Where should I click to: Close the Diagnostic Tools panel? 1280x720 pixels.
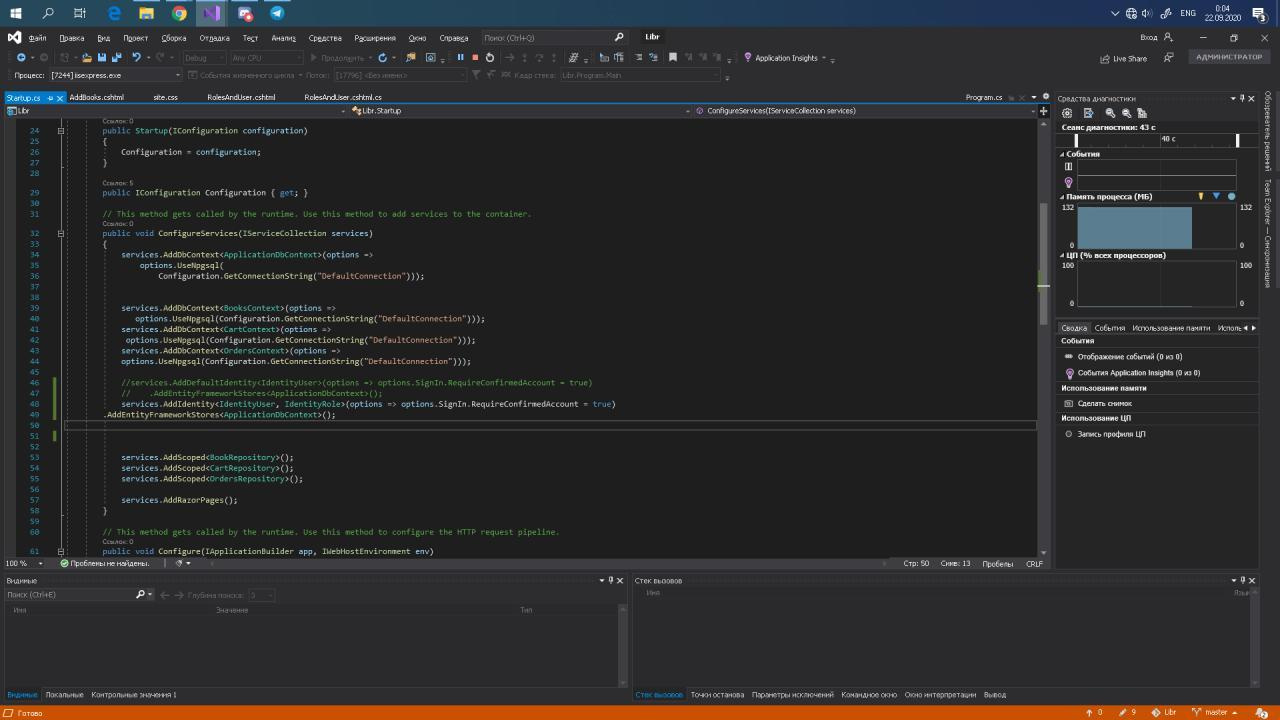coord(1251,98)
